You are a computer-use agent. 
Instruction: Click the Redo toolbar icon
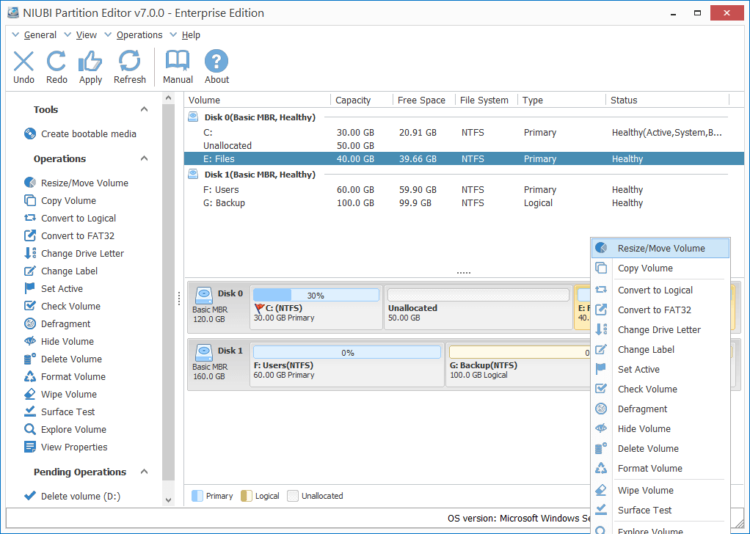point(56,61)
